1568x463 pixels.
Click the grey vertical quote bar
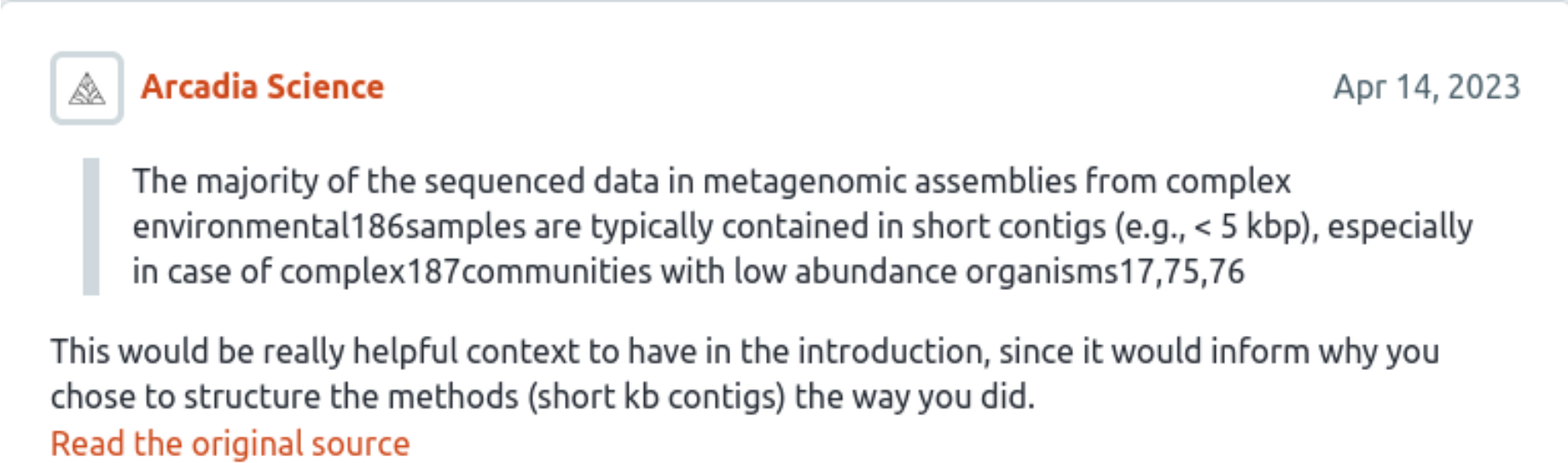tap(91, 226)
